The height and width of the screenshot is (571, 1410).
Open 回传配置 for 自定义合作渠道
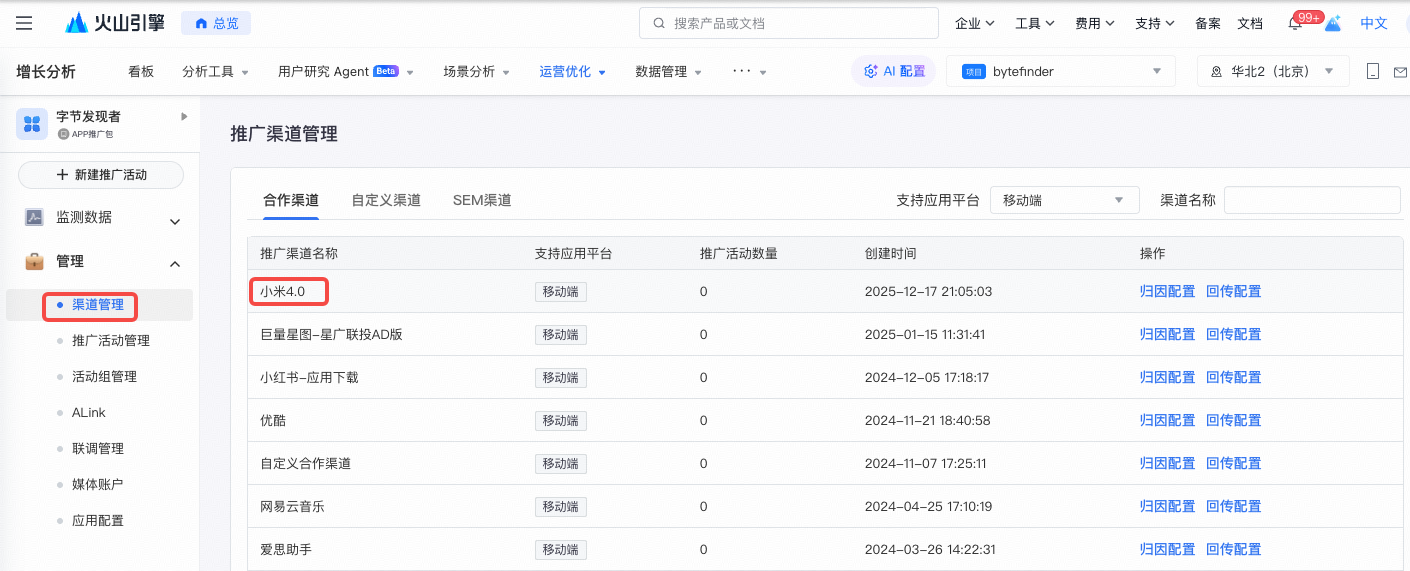1233,463
